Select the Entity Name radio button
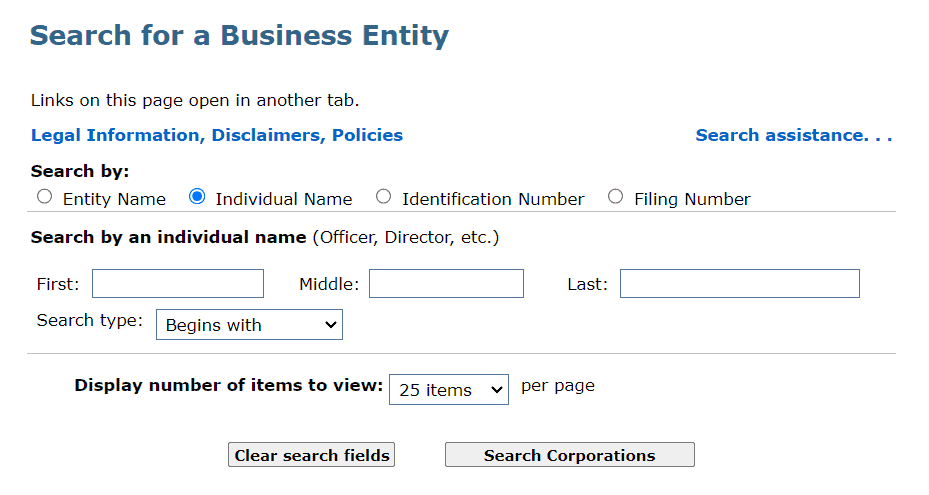This screenshot has height=495, width=929. pos(44,197)
